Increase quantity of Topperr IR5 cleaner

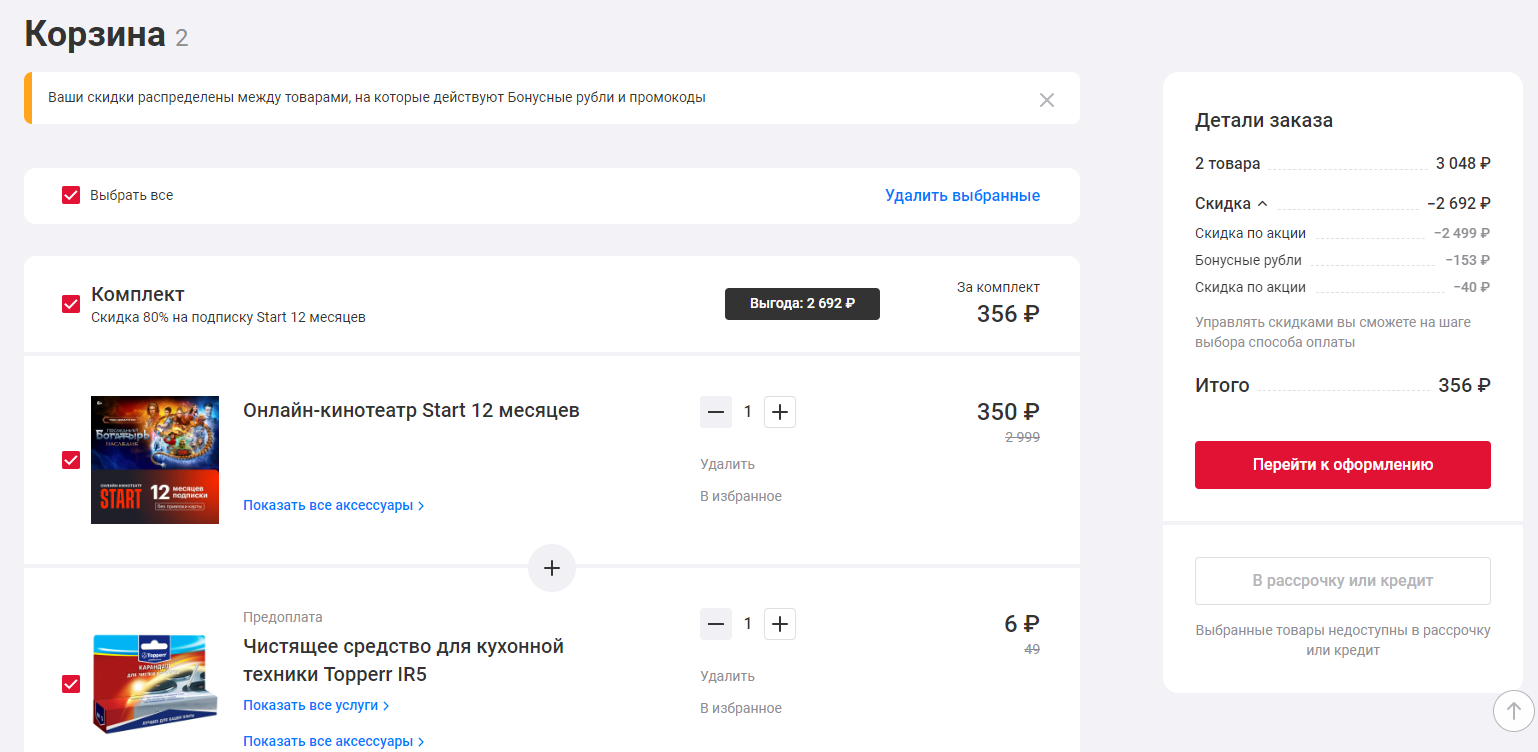click(780, 624)
